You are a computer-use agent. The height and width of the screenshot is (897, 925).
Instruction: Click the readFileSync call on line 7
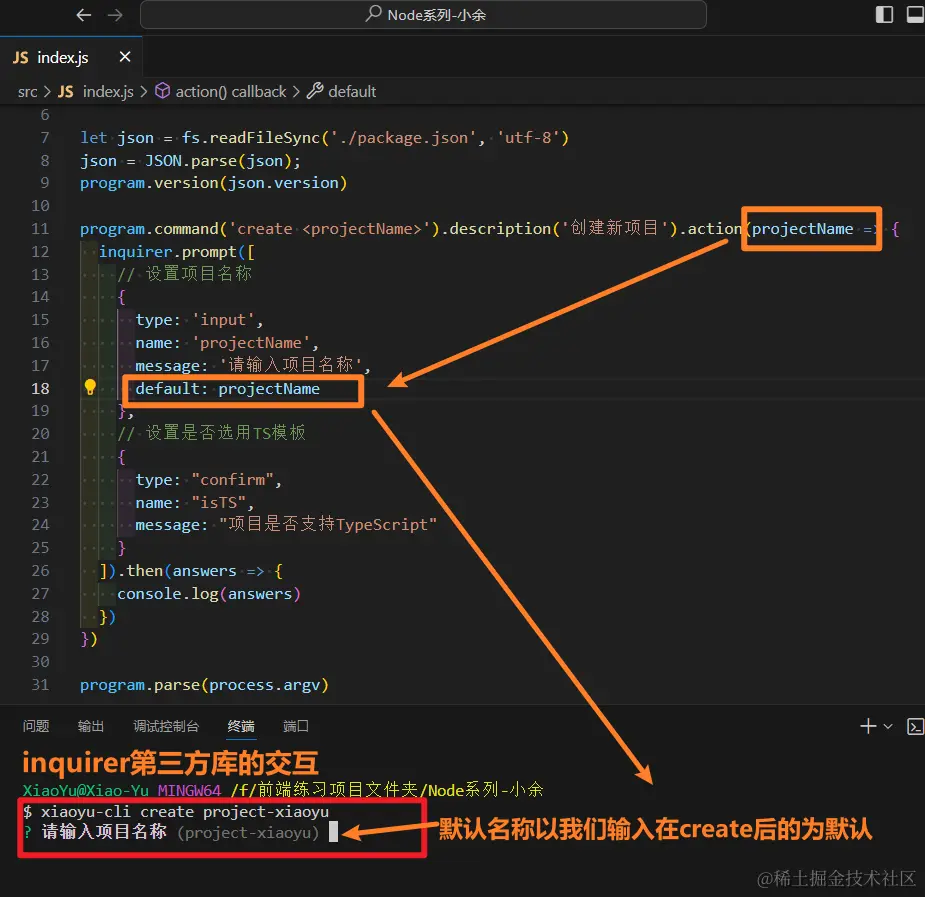(x=374, y=138)
